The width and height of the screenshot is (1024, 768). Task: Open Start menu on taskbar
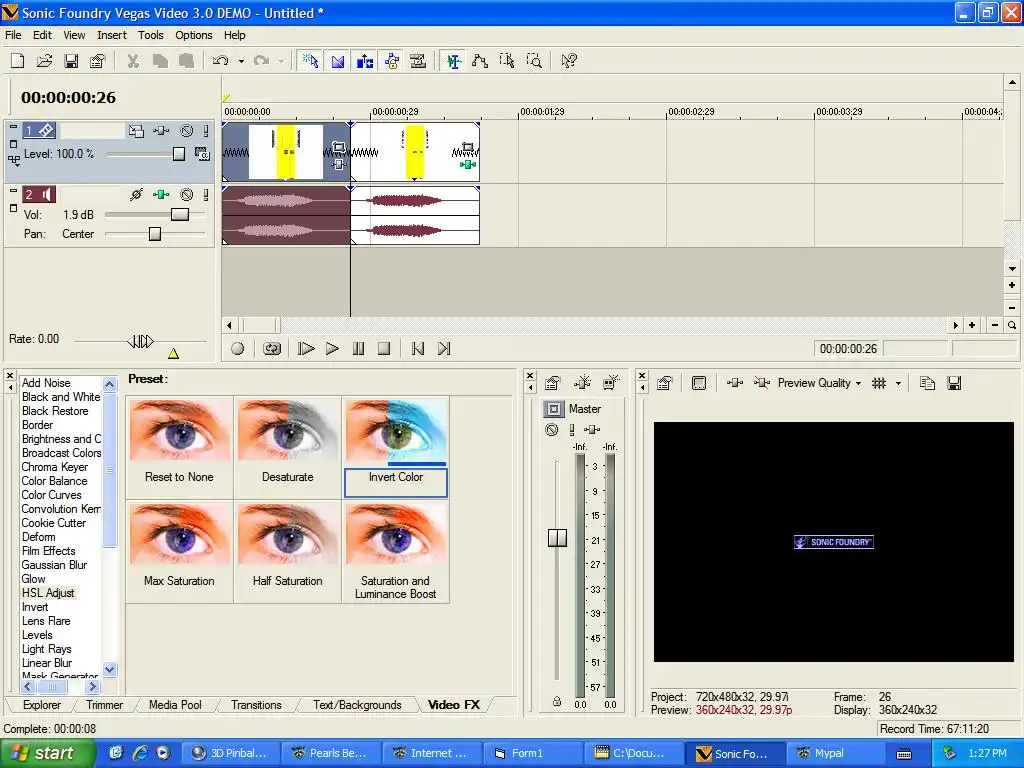(x=48, y=754)
